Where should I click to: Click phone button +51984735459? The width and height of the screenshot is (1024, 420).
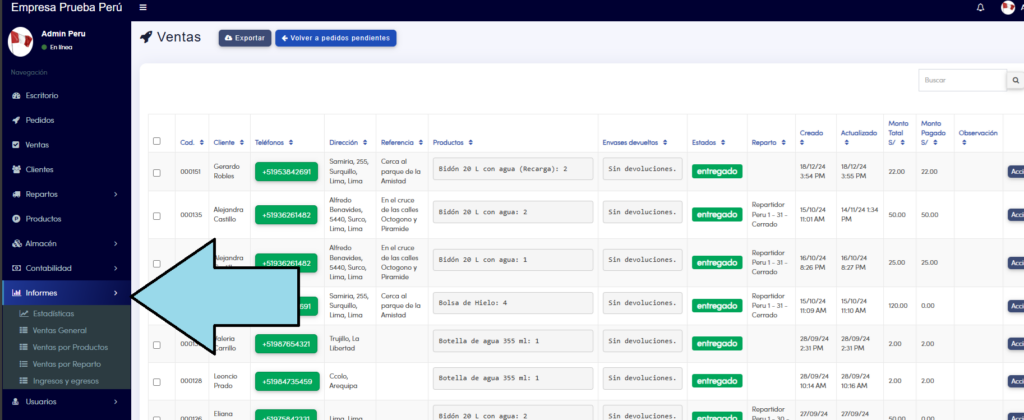pyautogui.click(x=287, y=381)
